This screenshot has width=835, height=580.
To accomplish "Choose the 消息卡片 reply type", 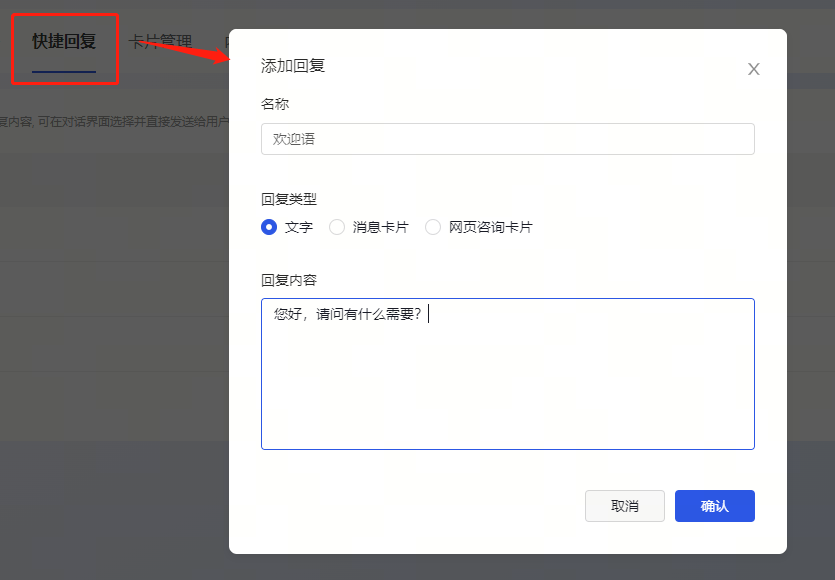I will point(337,227).
